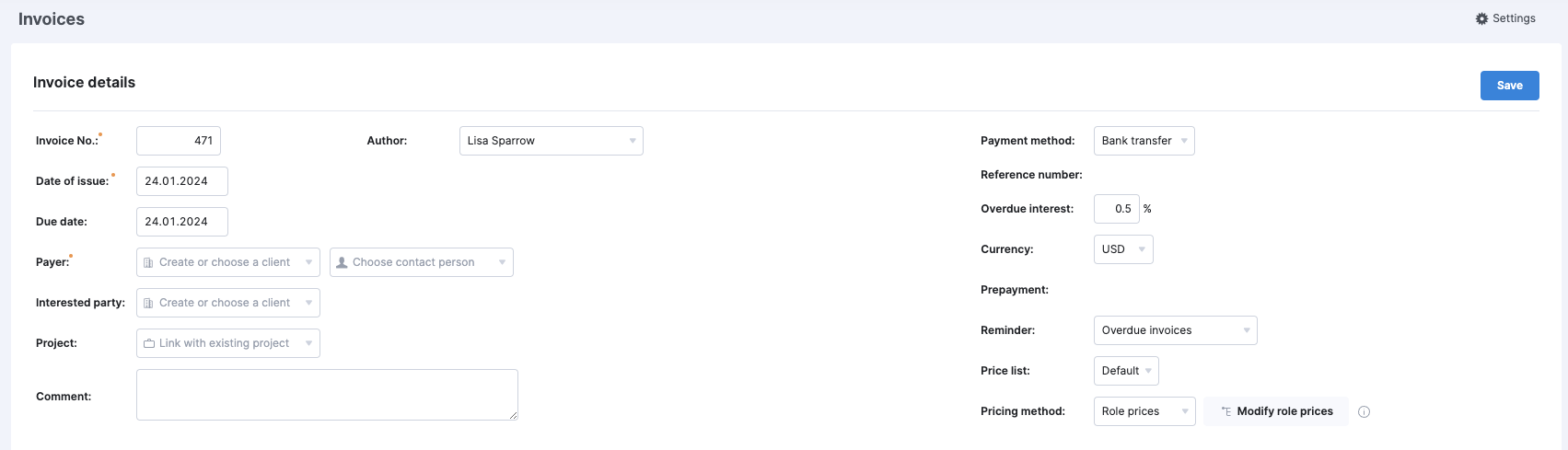The image size is (1568, 450).
Task: Click the person icon in the contact person field
Action: click(342, 263)
